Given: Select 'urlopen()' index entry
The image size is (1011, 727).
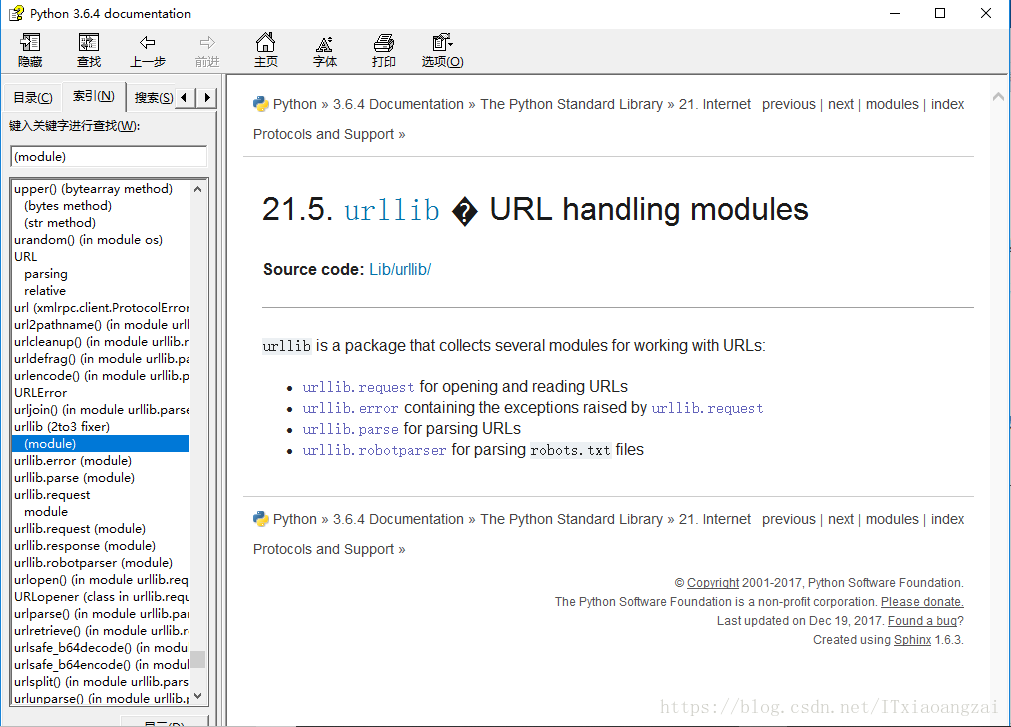Looking at the screenshot, I should (x=101, y=580).
